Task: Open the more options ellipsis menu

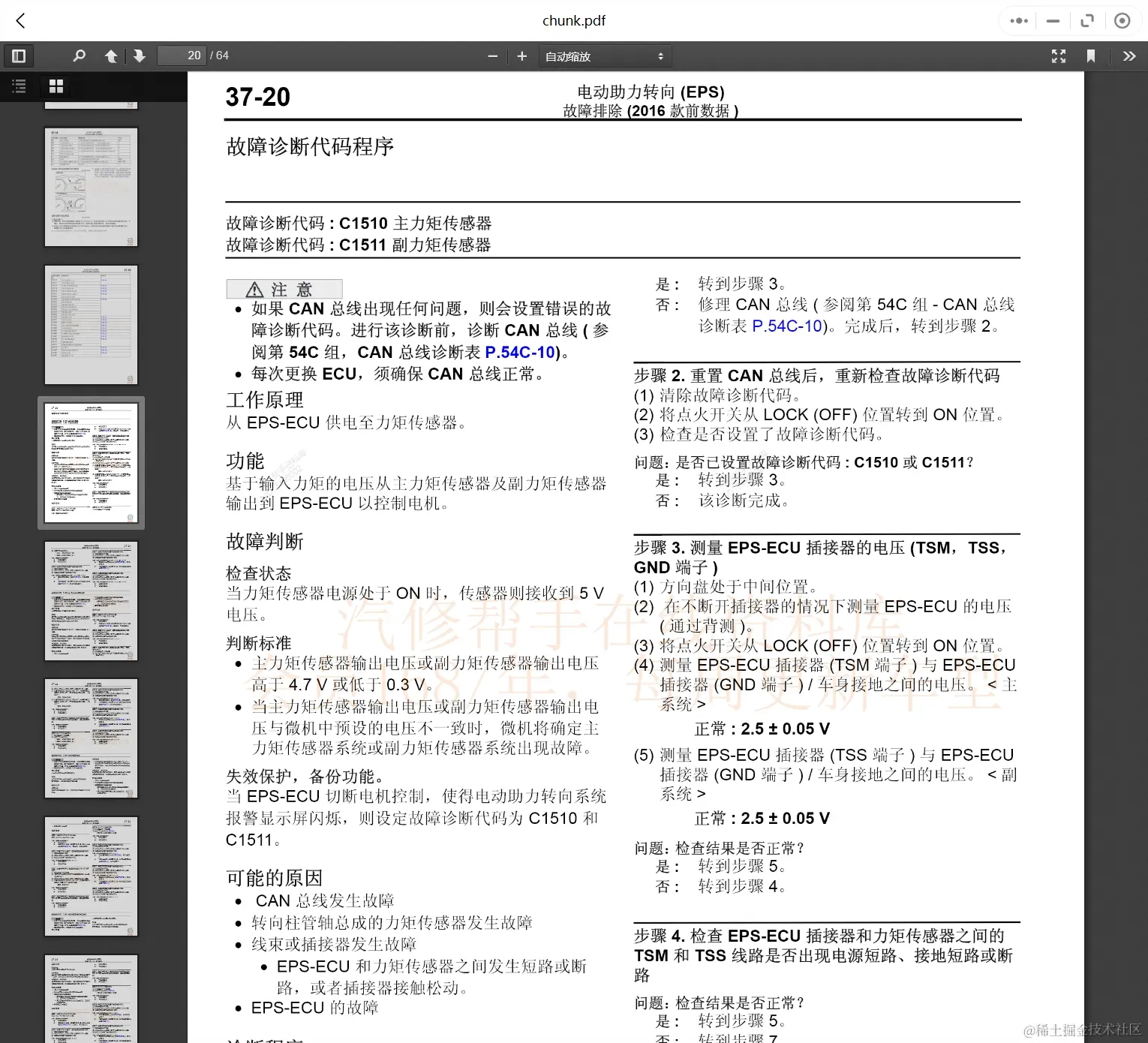Action: pyautogui.click(x=1017, y=20)
